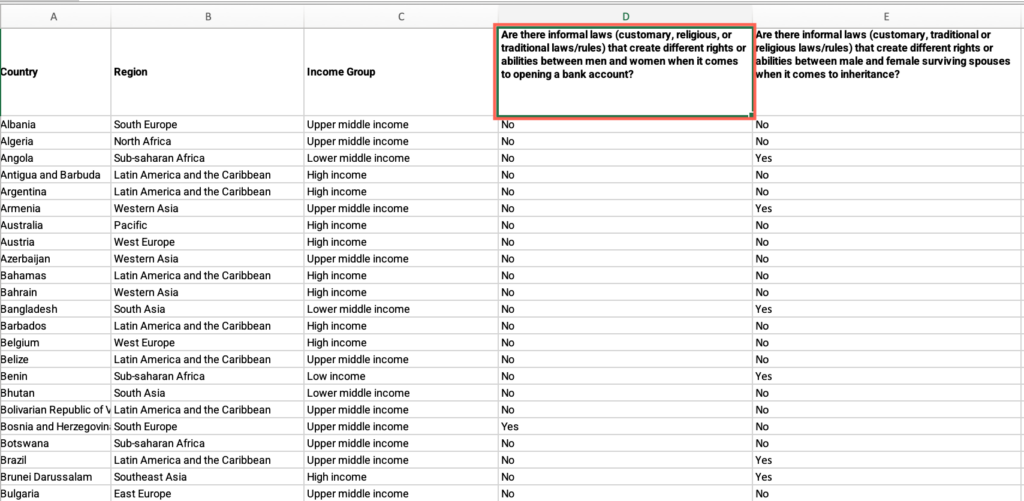1024x501 pixels.
Task: Click Angola's Yes cell in column E
Action: pos(888,158)
